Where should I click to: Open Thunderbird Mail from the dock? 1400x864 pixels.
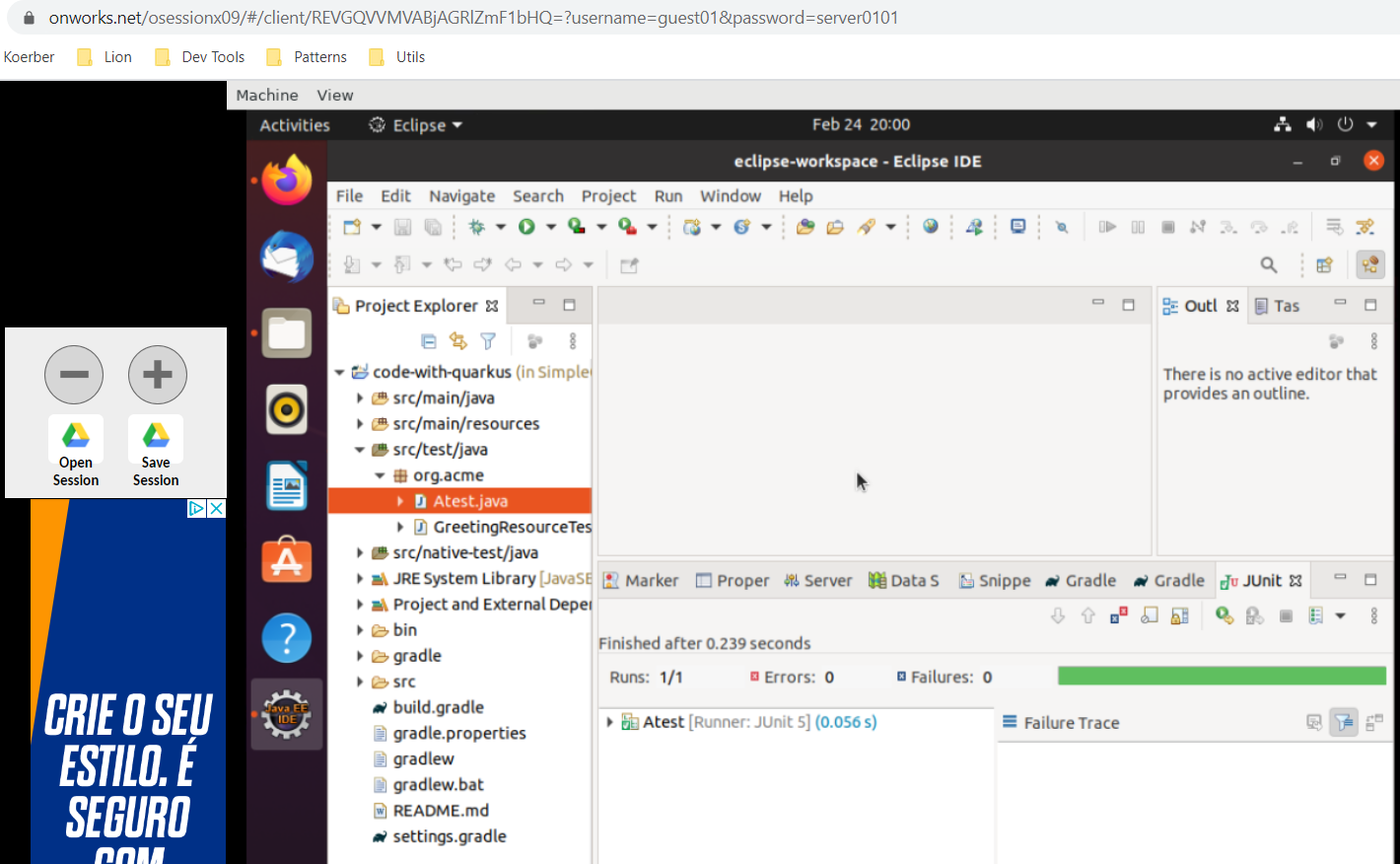point(287,256)
